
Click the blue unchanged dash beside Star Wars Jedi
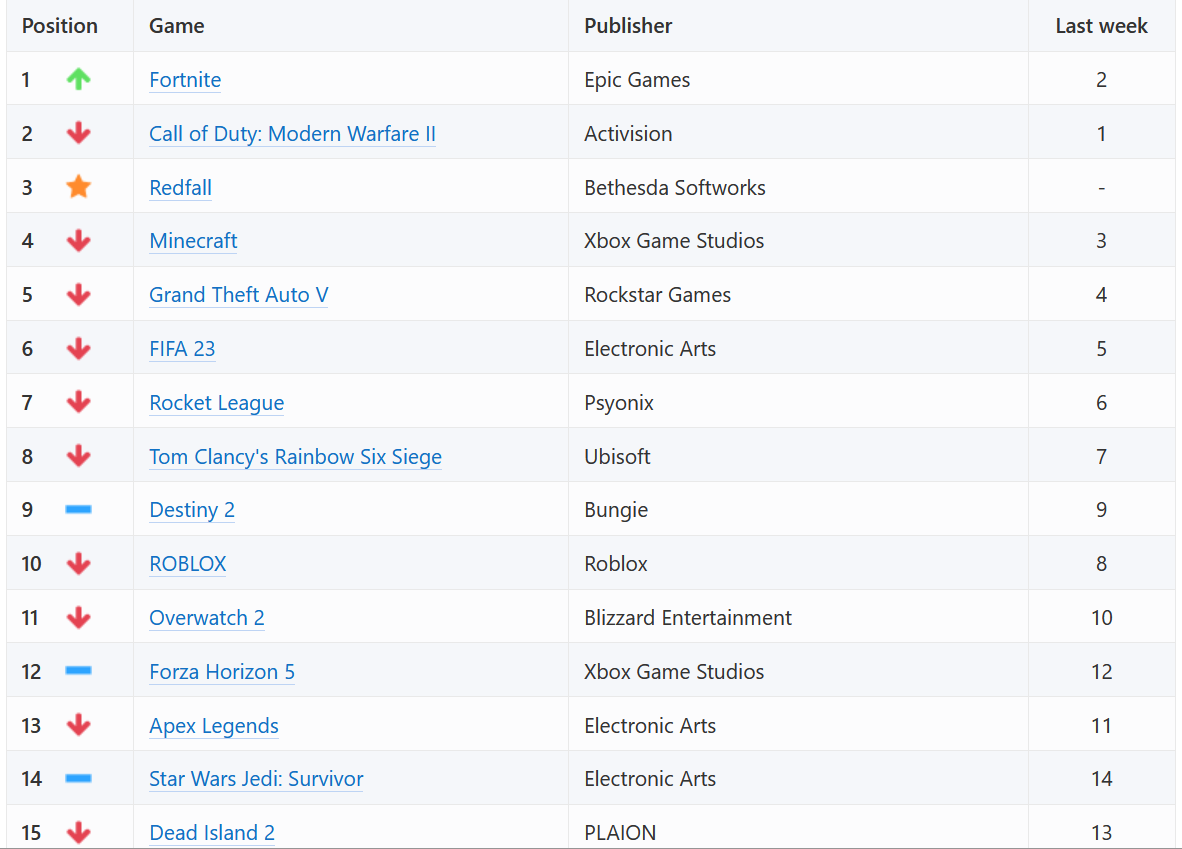[78, 779]
